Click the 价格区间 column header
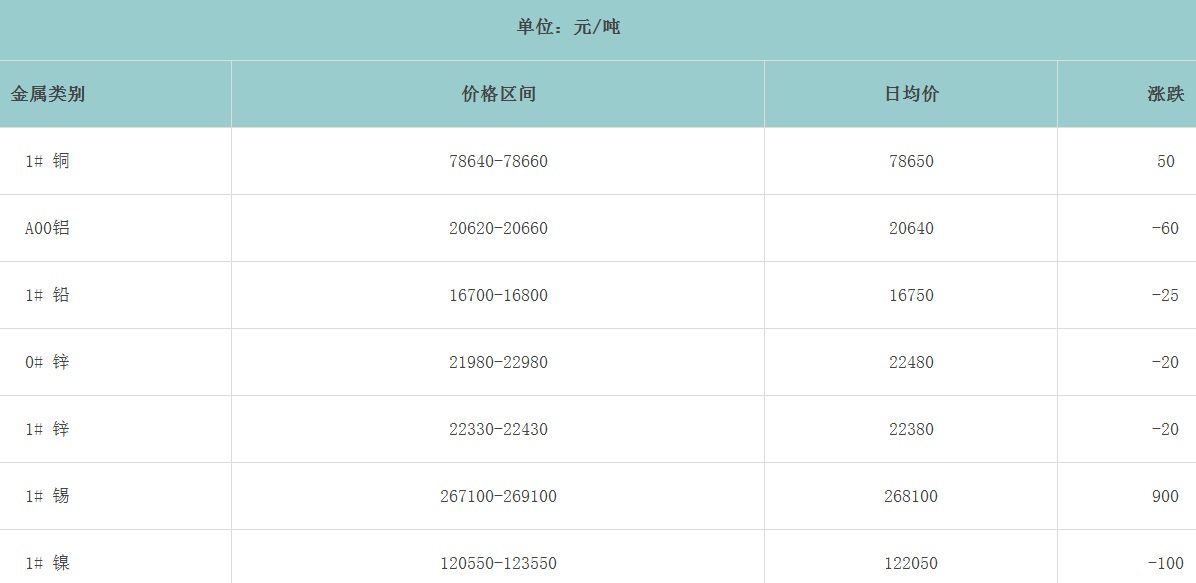The image size is (1196, 583). (498, 94)
